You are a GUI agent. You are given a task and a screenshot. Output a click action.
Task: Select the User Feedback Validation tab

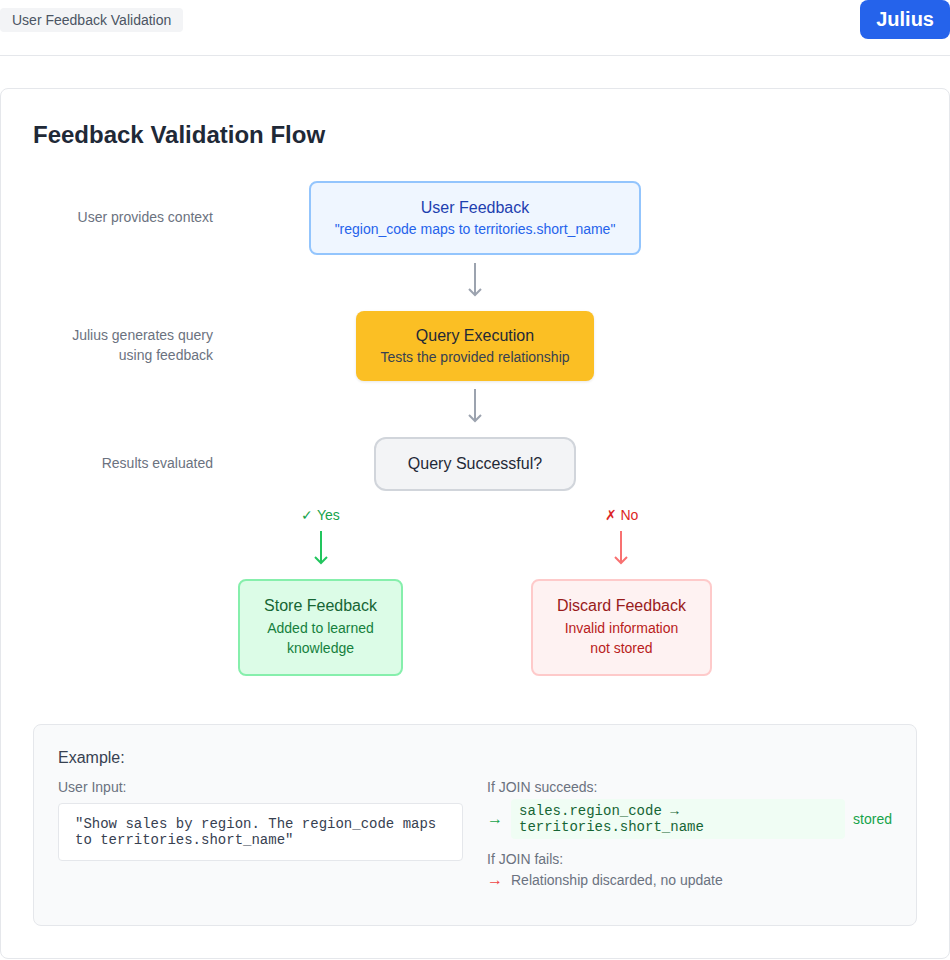[91, 20]
